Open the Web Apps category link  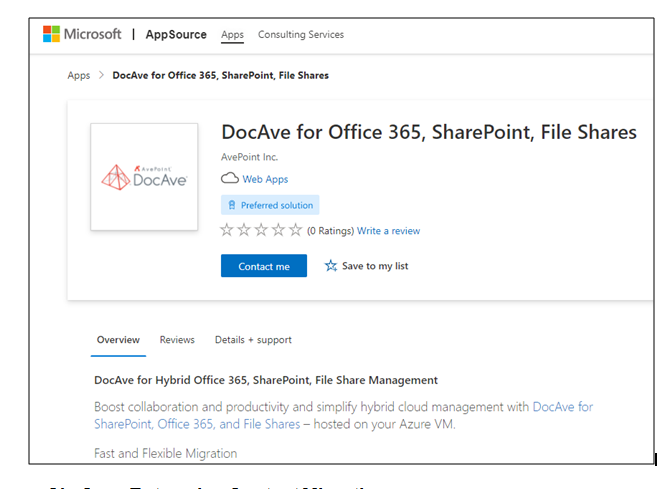265,179
